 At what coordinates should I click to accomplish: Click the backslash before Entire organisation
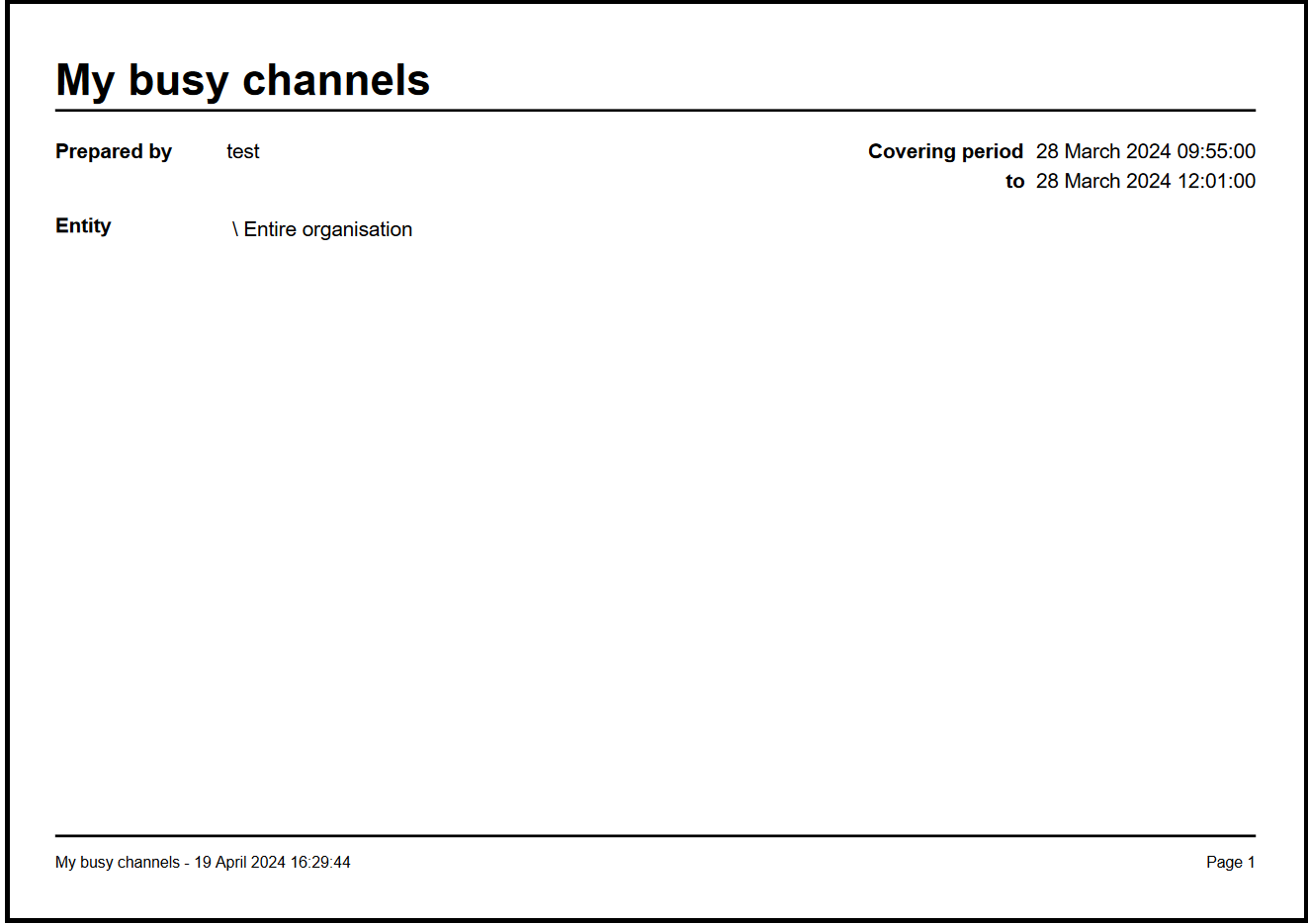pos(235,228)
